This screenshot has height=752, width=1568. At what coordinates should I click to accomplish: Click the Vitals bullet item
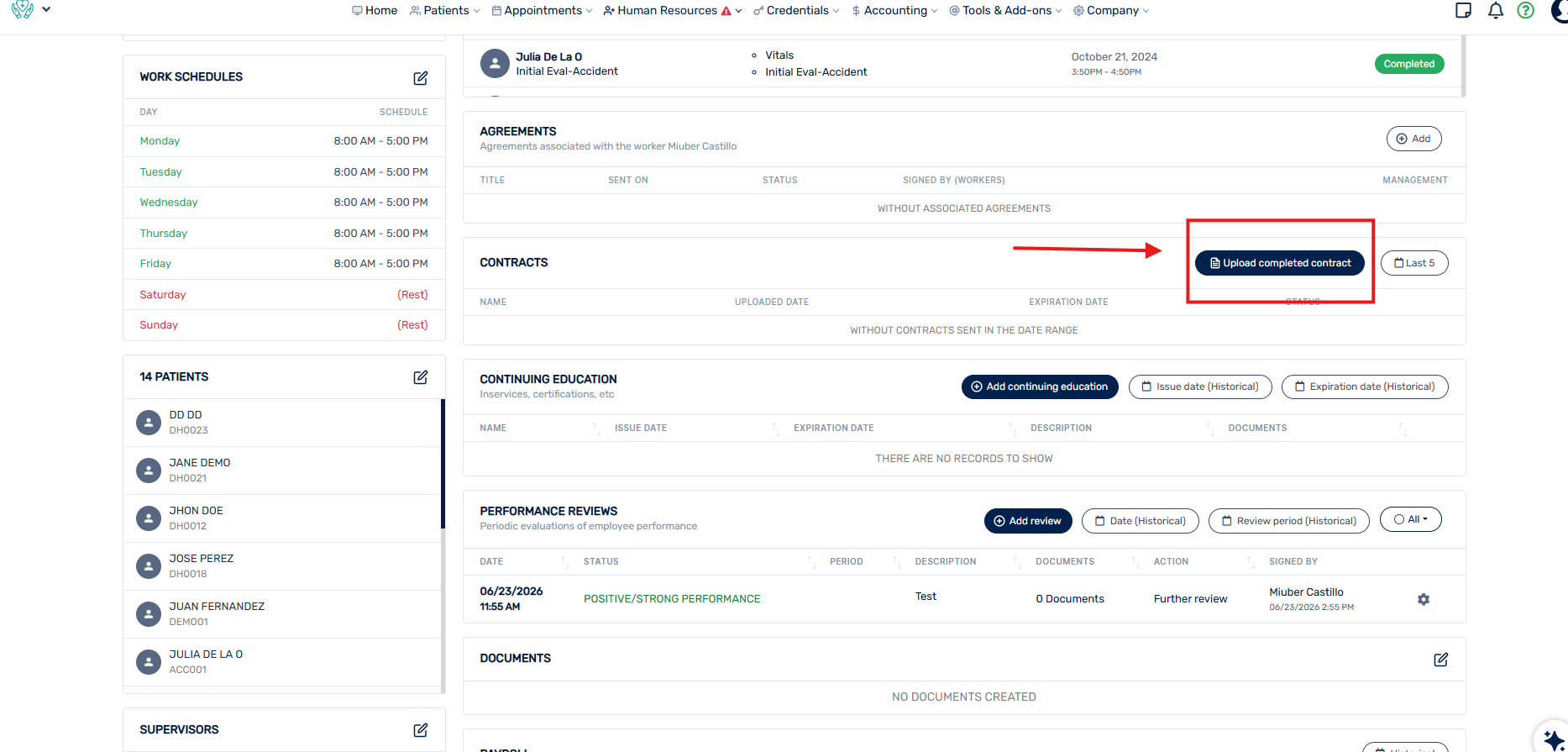click(779, 55)
